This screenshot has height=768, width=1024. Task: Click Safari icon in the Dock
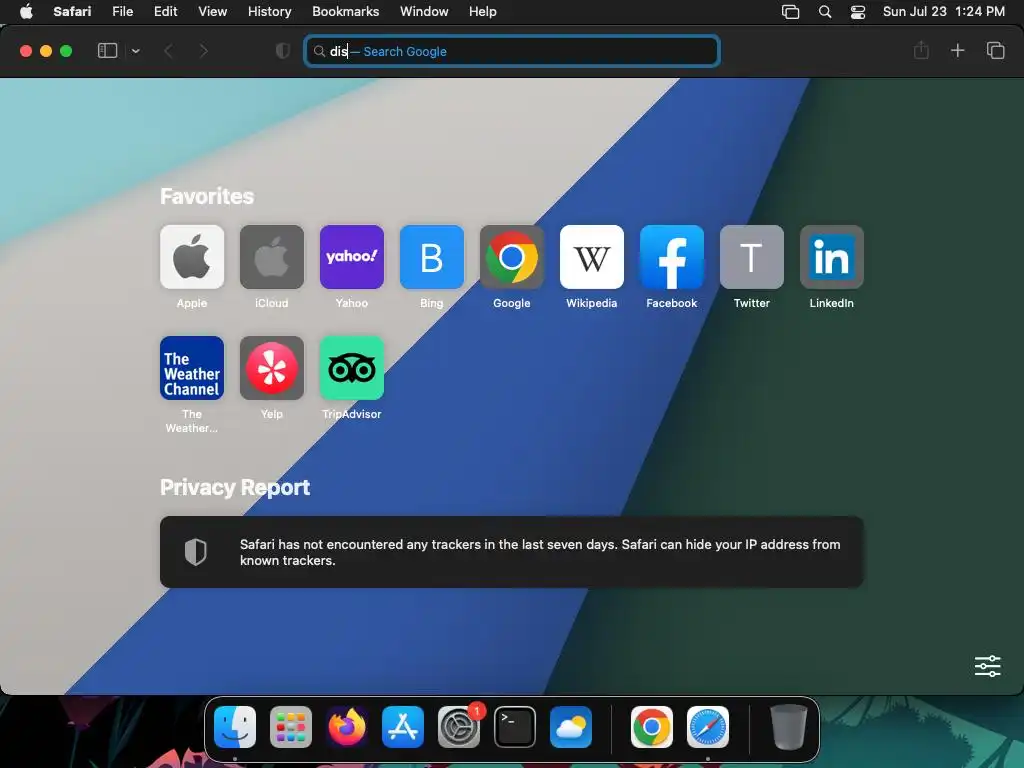click(x=708, y=726)
